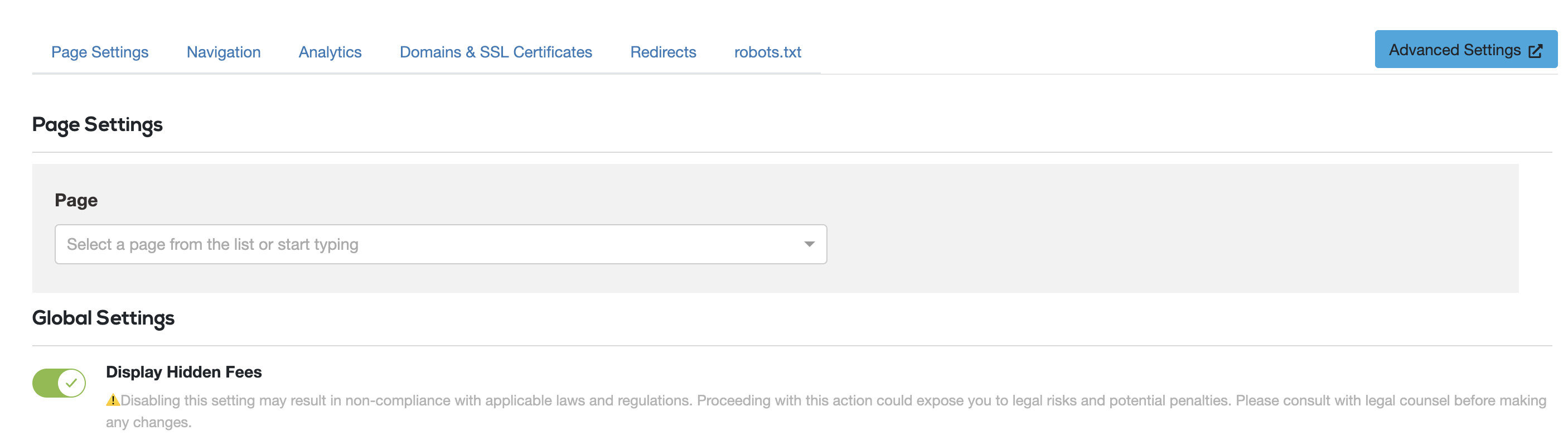Open the robots.txt tab
Viewport: 1568px width, 445px height.
pyautogui.click(x=768, y=52)
